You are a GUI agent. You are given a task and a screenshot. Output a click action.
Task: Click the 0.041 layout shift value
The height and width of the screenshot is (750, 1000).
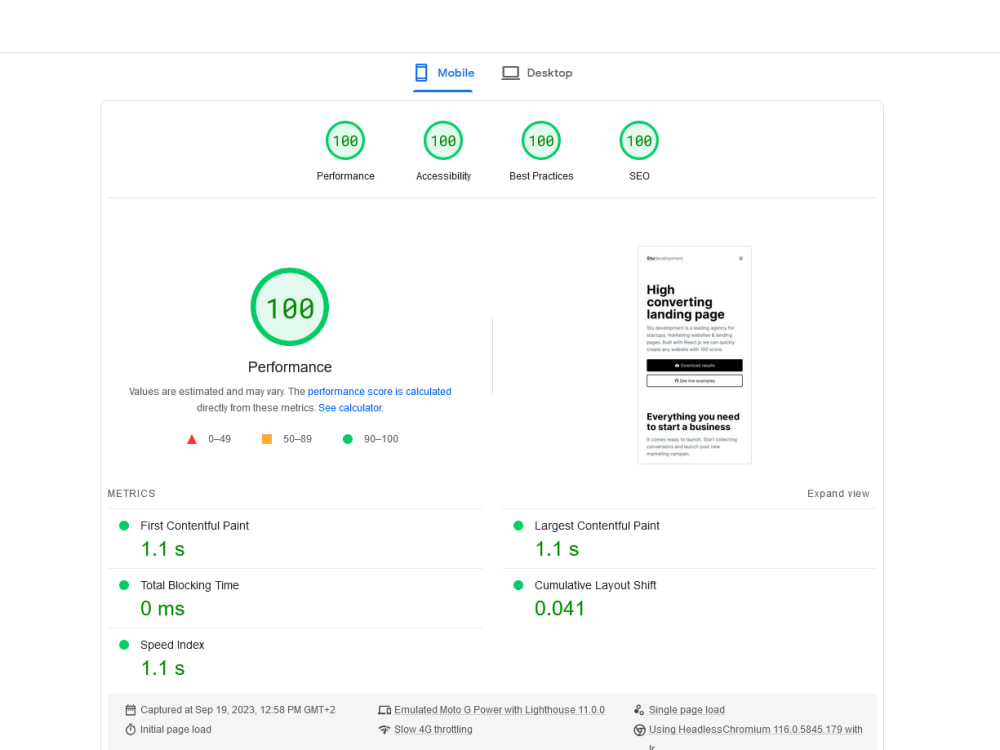pos(559,608)
